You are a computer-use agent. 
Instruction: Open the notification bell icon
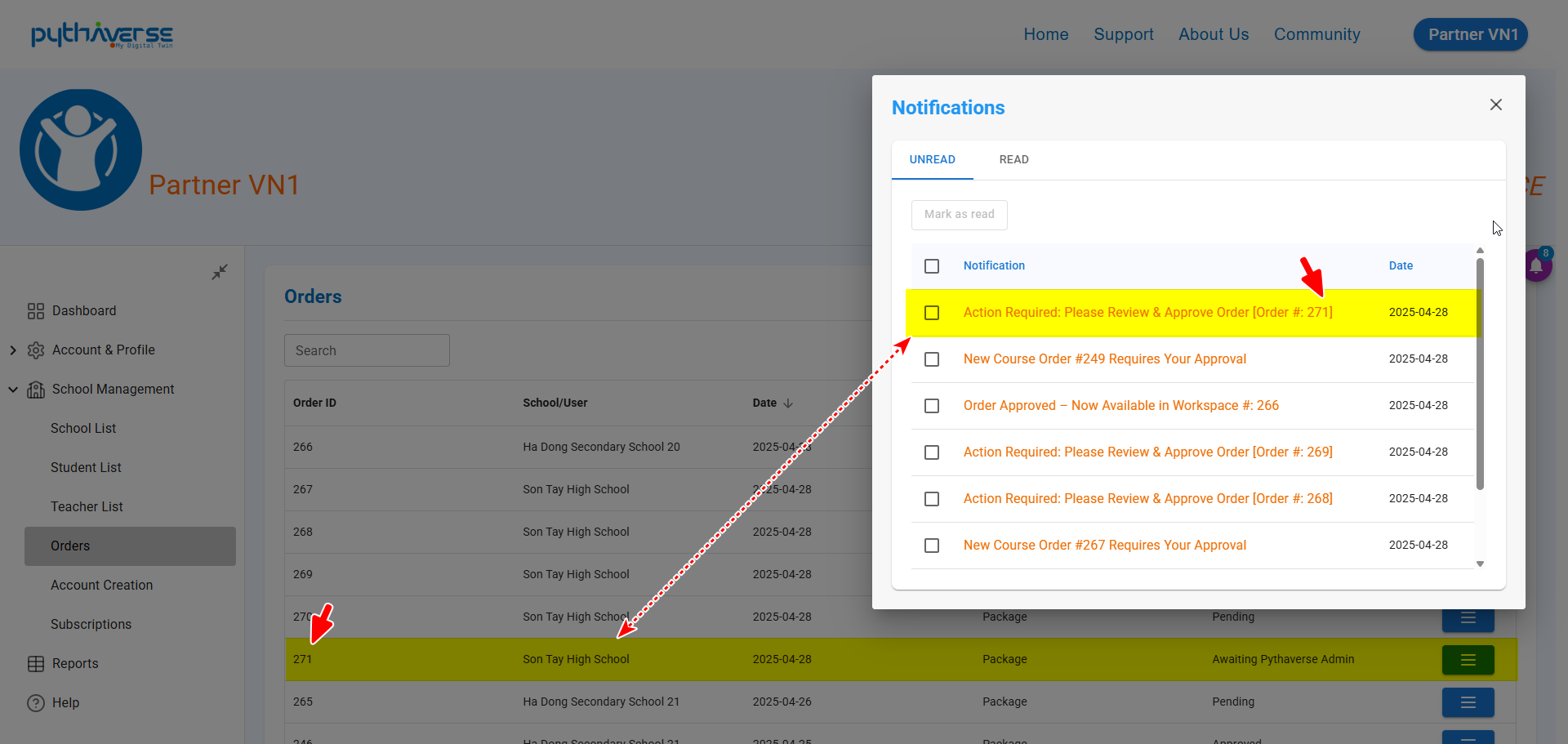[1537, 265]
